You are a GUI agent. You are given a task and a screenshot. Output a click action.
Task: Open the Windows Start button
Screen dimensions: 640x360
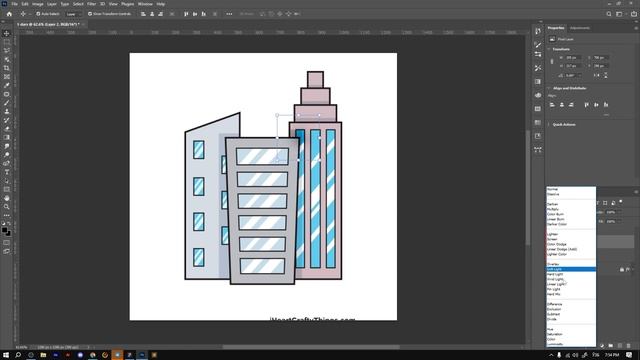click(x=6, y=355)
